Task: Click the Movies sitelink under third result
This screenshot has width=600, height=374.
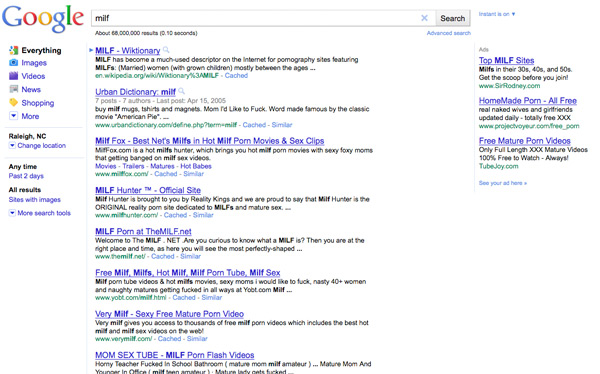Action: (106, 166)
